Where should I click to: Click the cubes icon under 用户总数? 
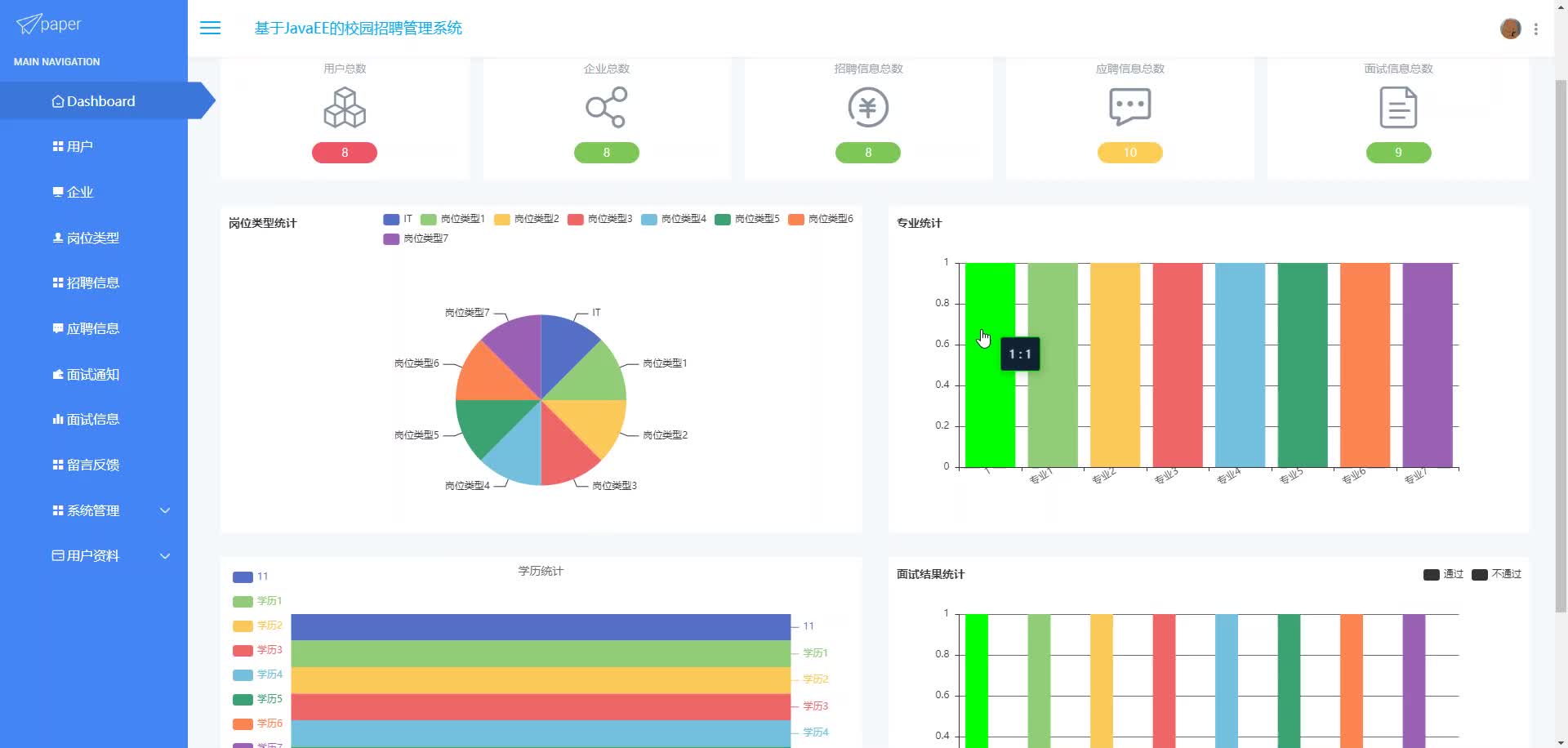pos(345,107)
